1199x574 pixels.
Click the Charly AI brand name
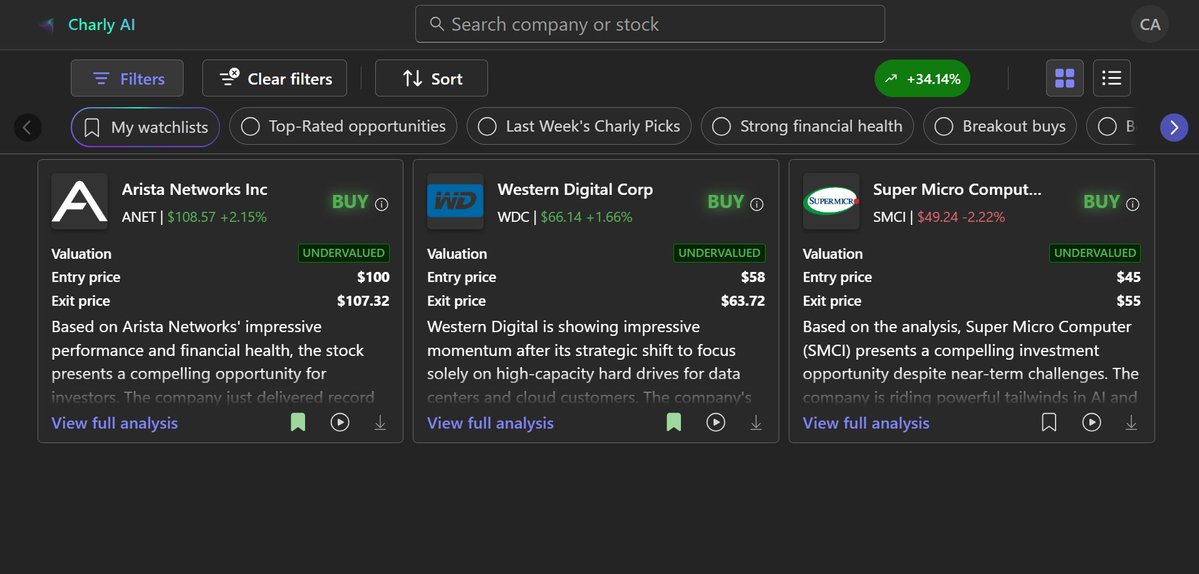pos(102,25)
